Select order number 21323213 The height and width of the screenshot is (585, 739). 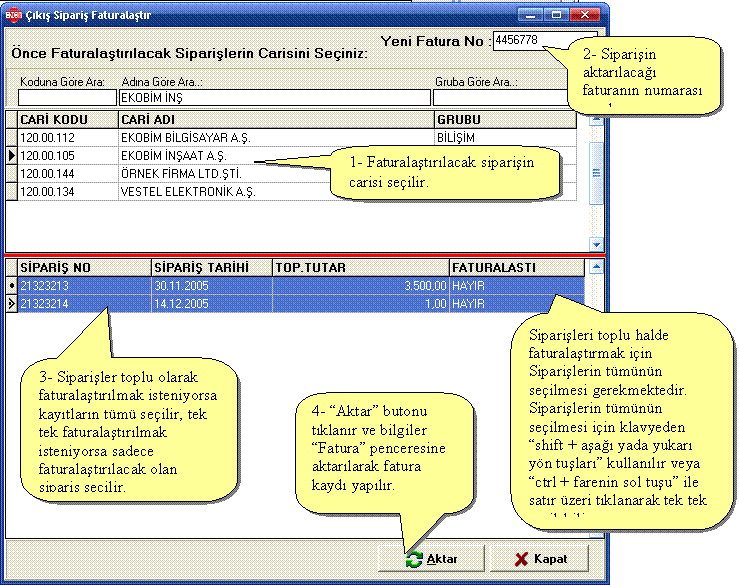coord(84,285)
